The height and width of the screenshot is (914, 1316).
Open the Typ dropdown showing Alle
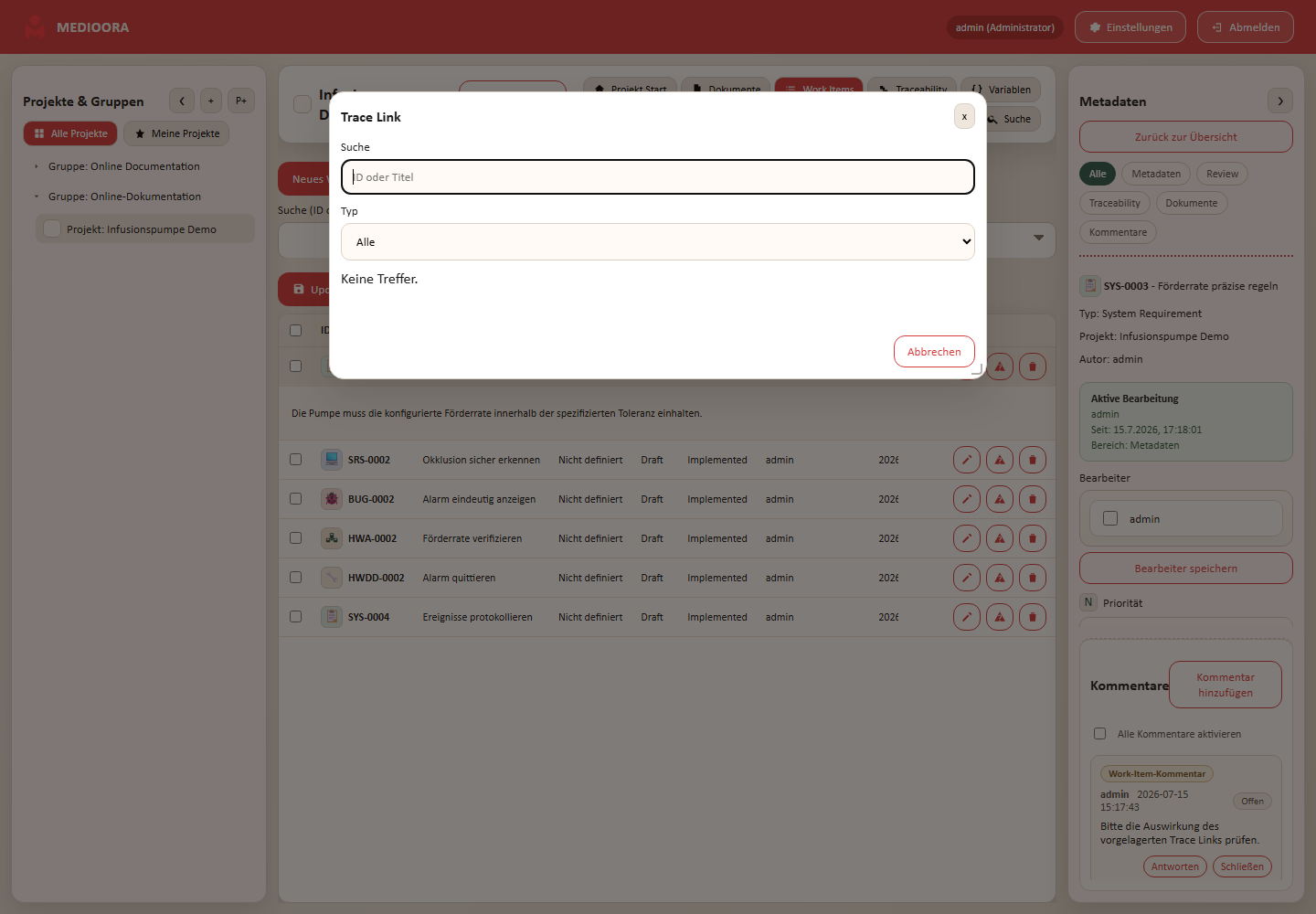(658, 242)
